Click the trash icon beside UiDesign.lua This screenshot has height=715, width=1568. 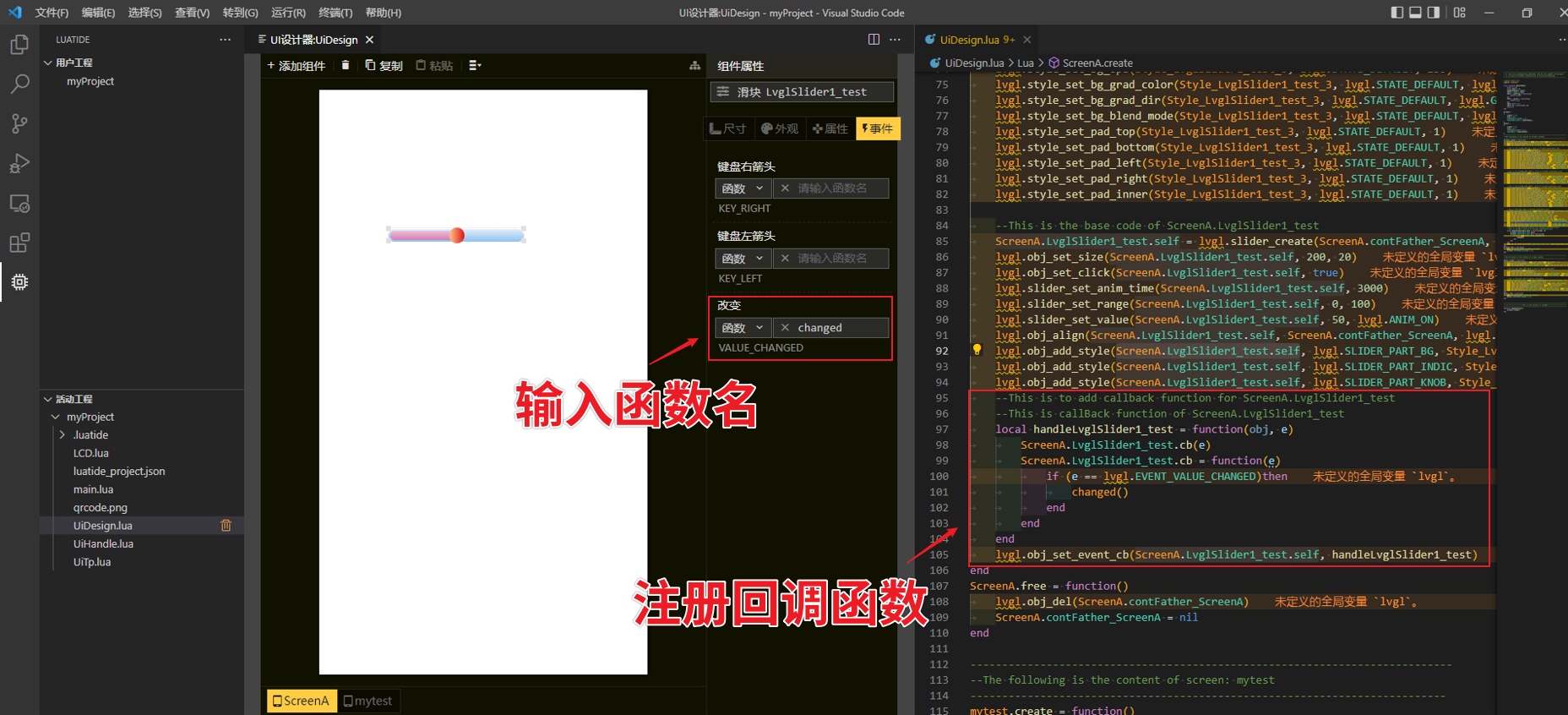(226, 525)
